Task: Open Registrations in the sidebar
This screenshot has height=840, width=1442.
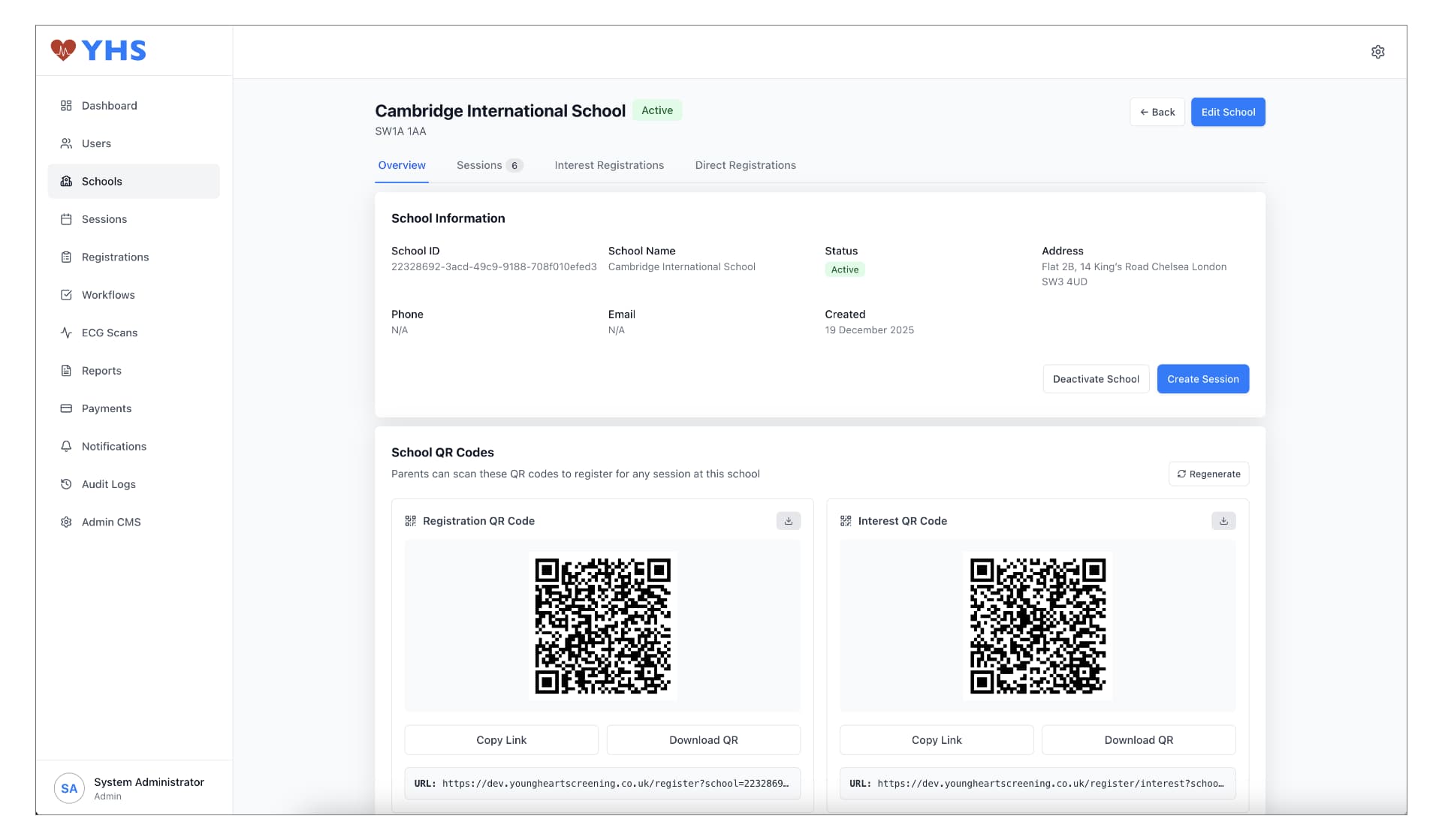Action: (x=134, y=257)
